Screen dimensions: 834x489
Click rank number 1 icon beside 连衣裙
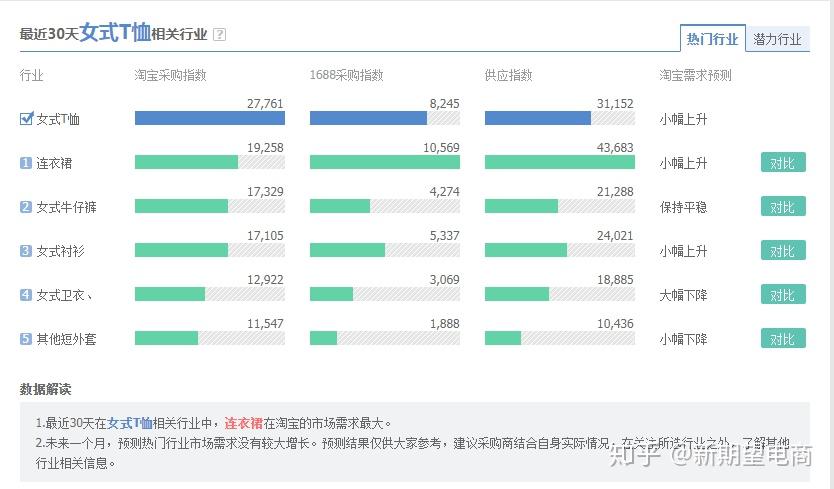(x=26, y=163)
